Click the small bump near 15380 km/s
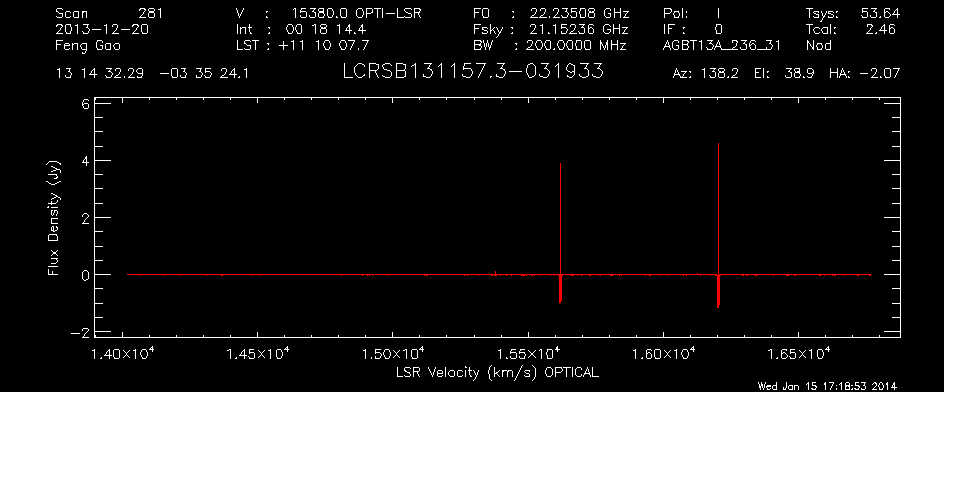 coord(495,272)
